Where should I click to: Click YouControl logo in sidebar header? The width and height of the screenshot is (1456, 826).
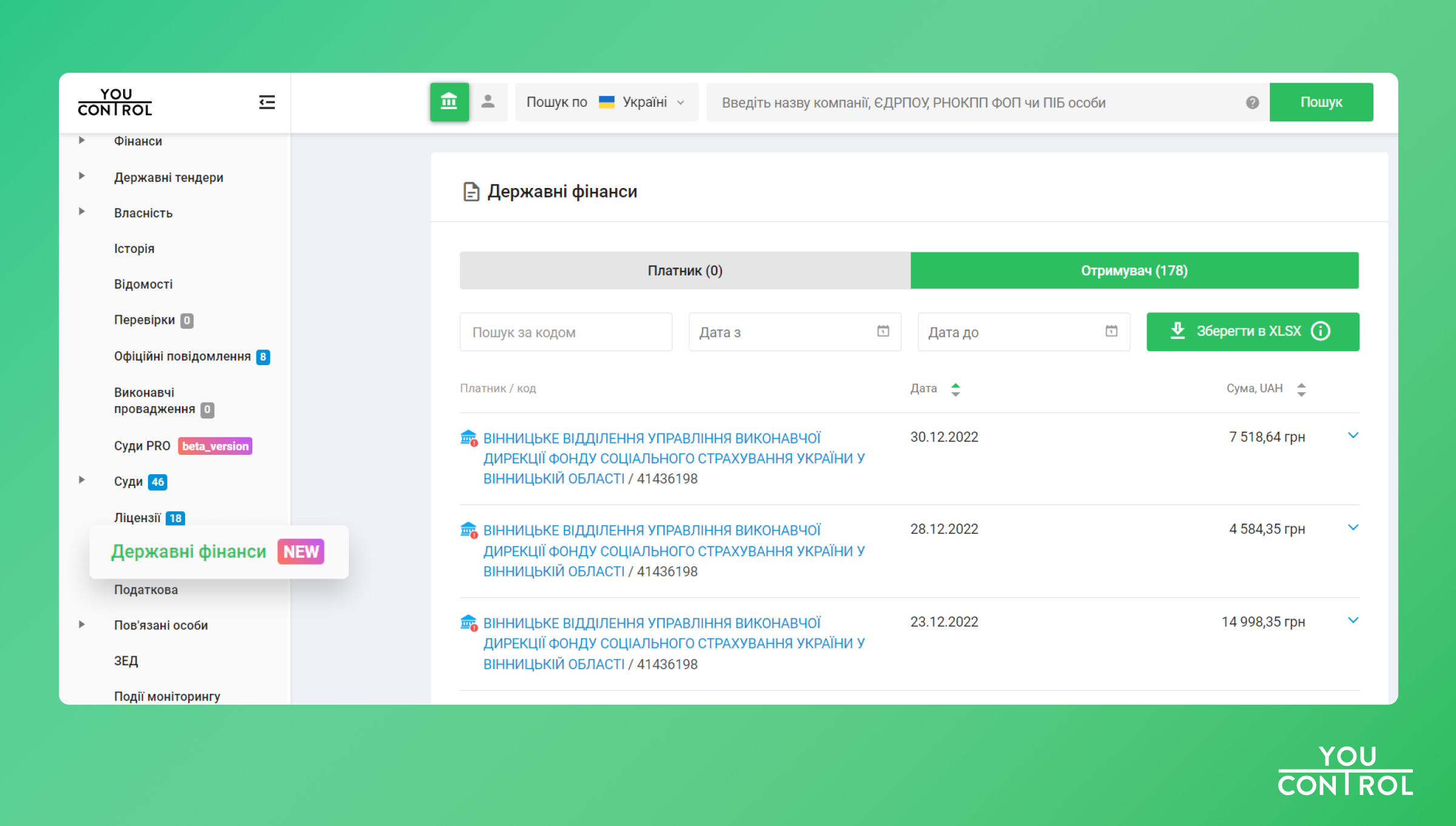click(x=115, y=102)
